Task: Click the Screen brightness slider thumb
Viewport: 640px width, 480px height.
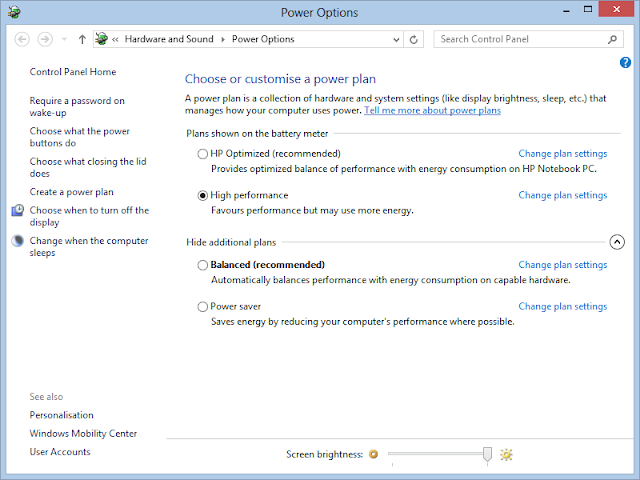Action: [x=487, y=454]
